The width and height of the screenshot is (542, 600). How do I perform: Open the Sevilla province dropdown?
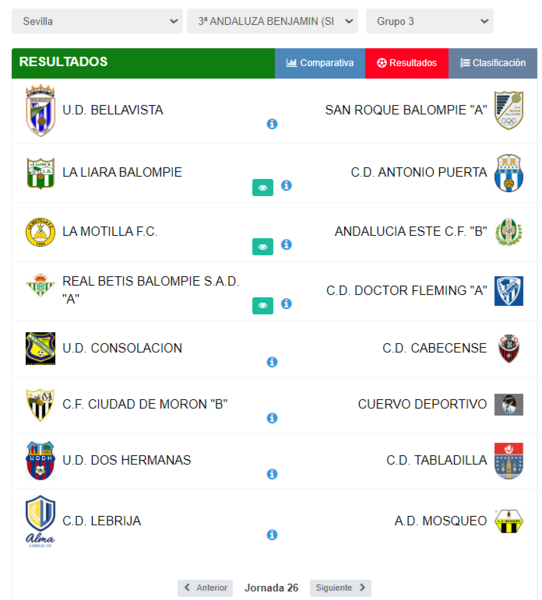click(x=97, y=21)
